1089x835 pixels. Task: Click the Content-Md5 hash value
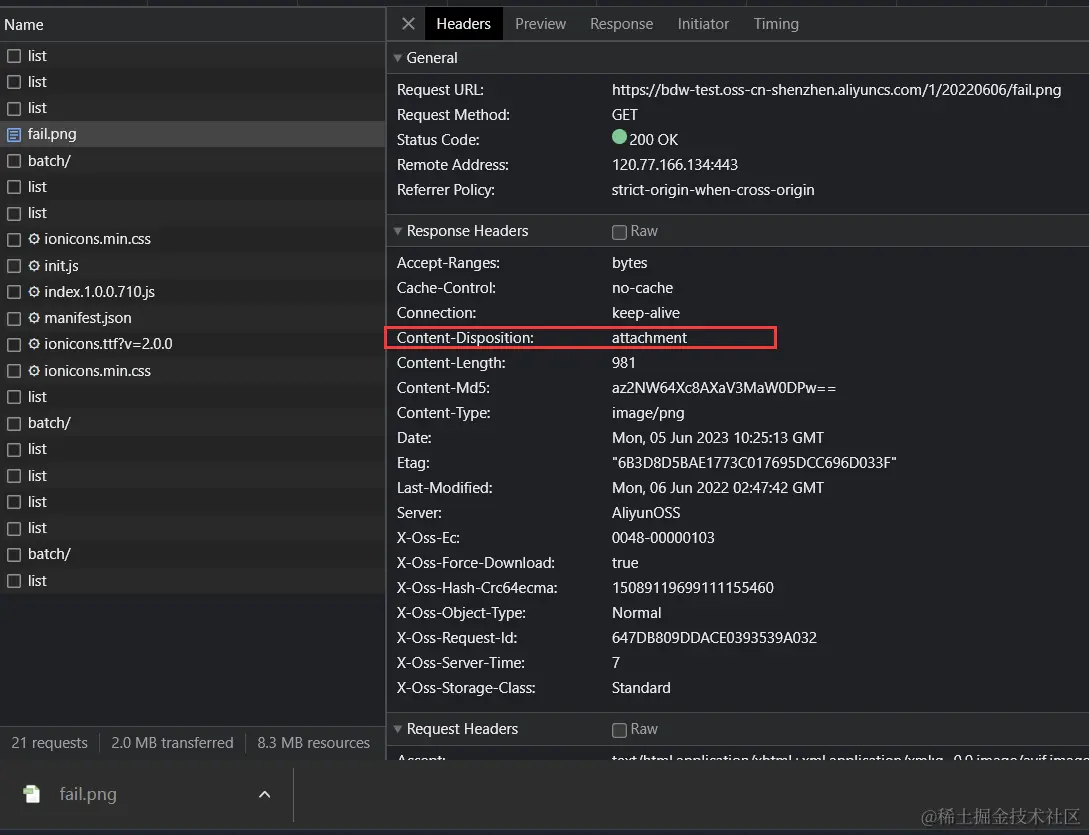coord(724,388)
